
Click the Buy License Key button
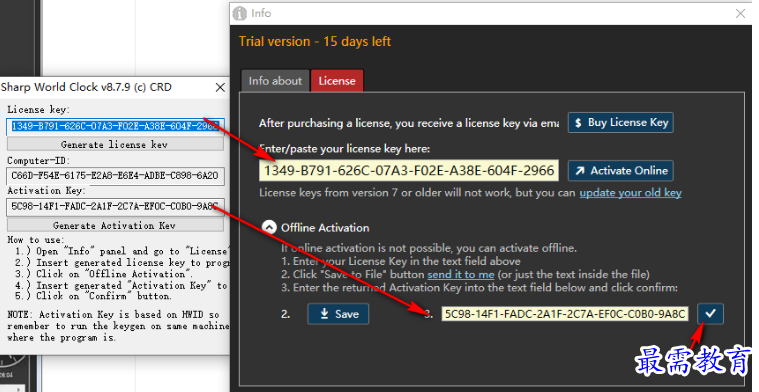621,122
